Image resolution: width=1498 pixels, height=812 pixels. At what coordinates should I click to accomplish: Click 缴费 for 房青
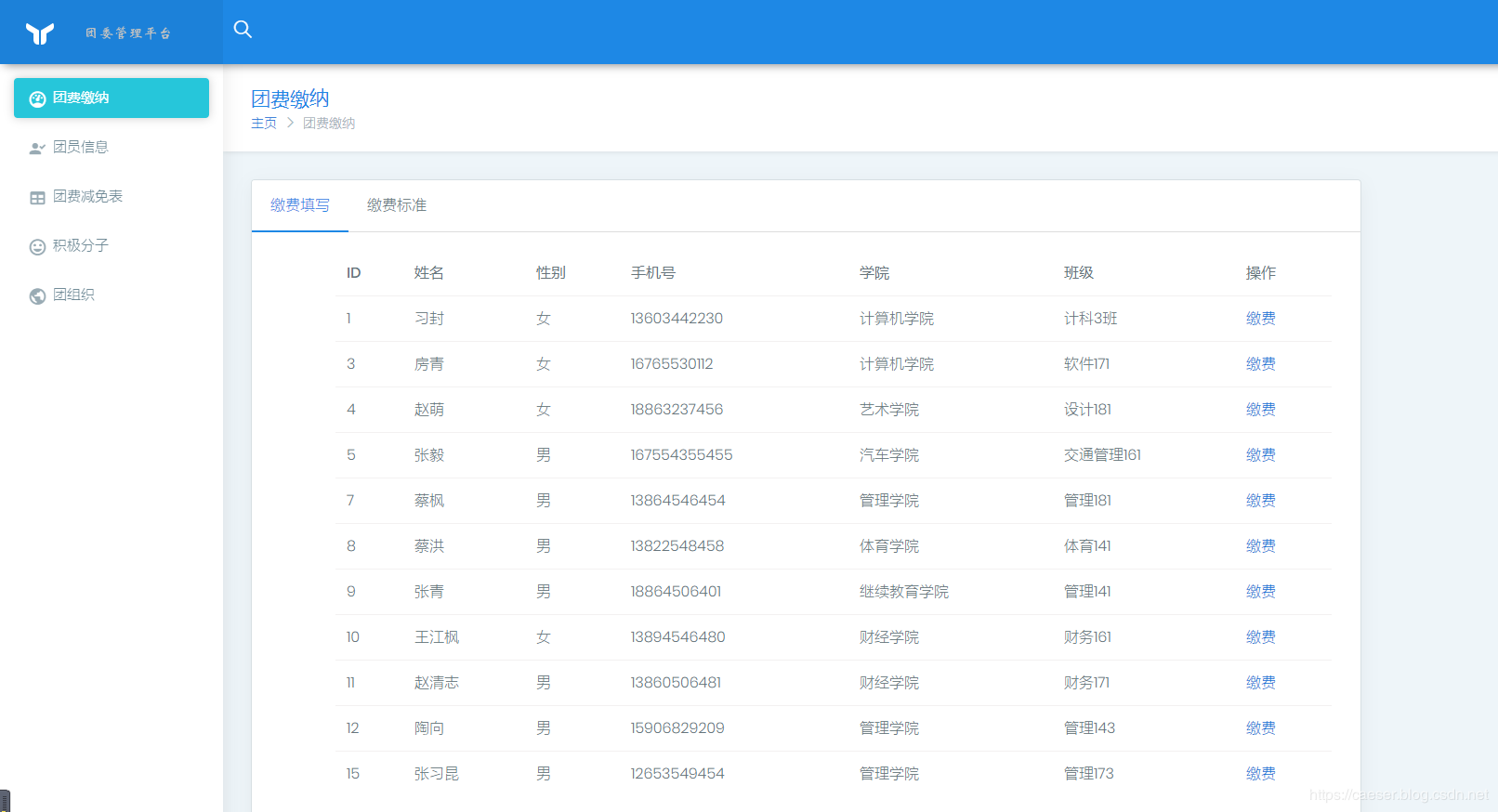(1261, 364)
